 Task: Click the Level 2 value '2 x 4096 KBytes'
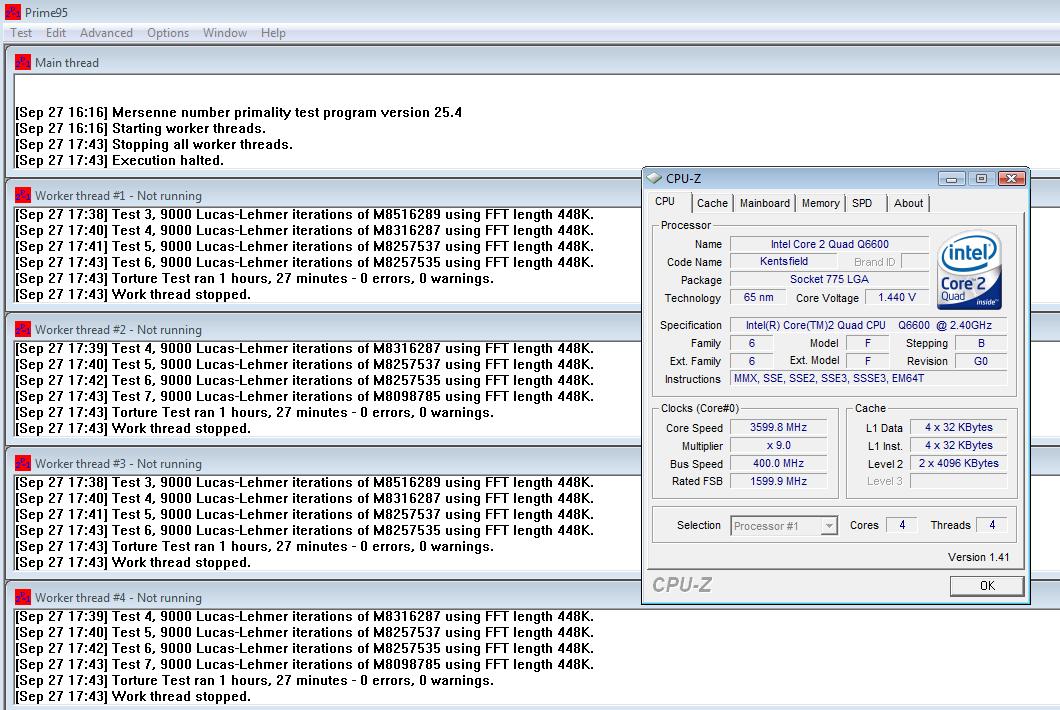[x=959, y=463]
